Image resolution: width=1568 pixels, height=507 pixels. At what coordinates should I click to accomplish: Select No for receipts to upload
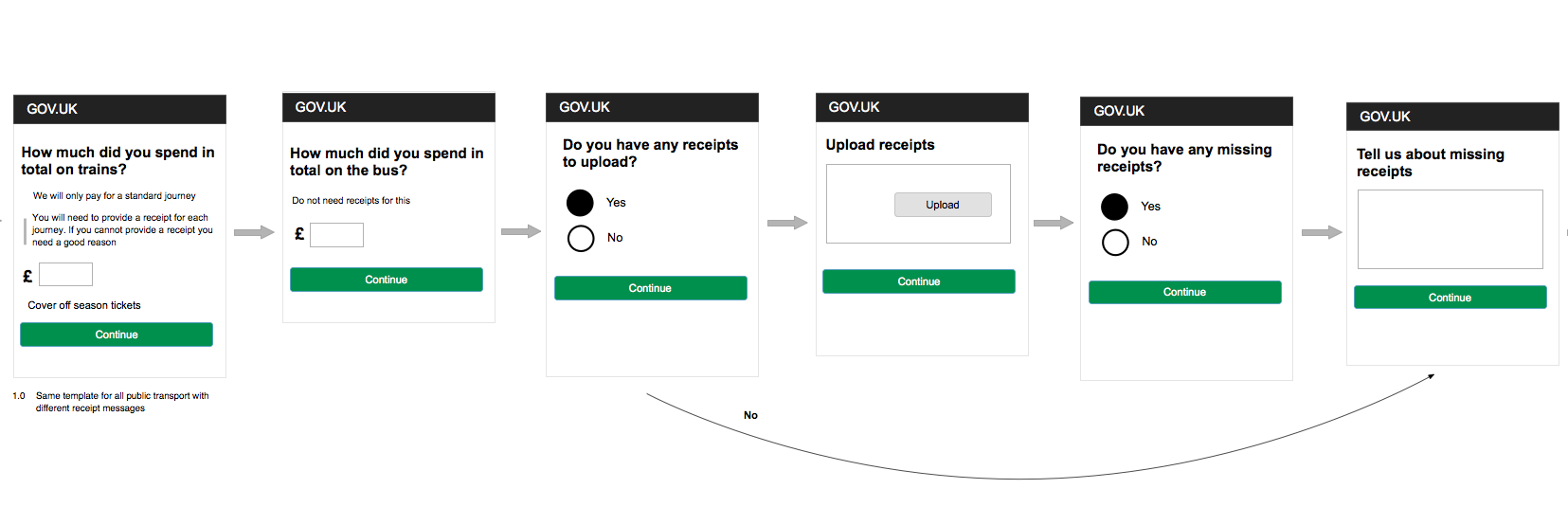[x=581, y=238]
